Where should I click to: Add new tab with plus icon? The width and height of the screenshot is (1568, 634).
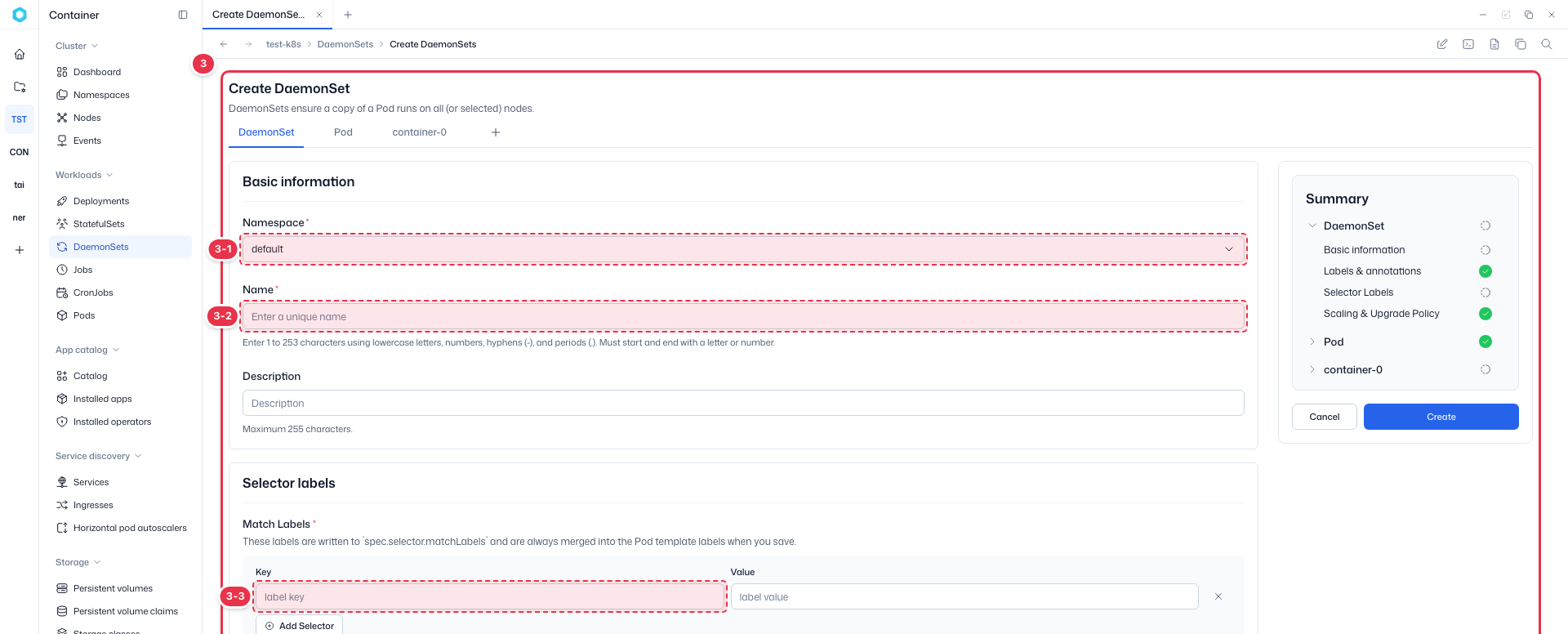pos(348,15)
